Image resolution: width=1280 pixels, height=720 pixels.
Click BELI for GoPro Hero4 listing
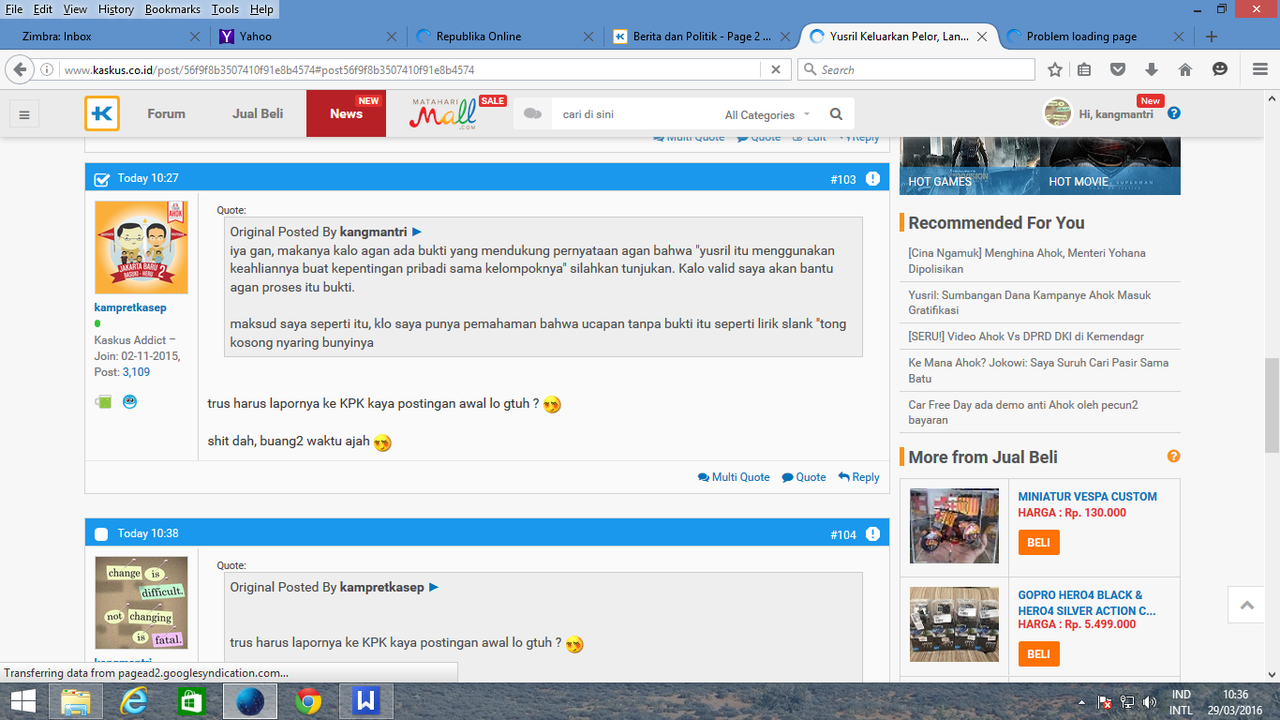pos(1039,654)
